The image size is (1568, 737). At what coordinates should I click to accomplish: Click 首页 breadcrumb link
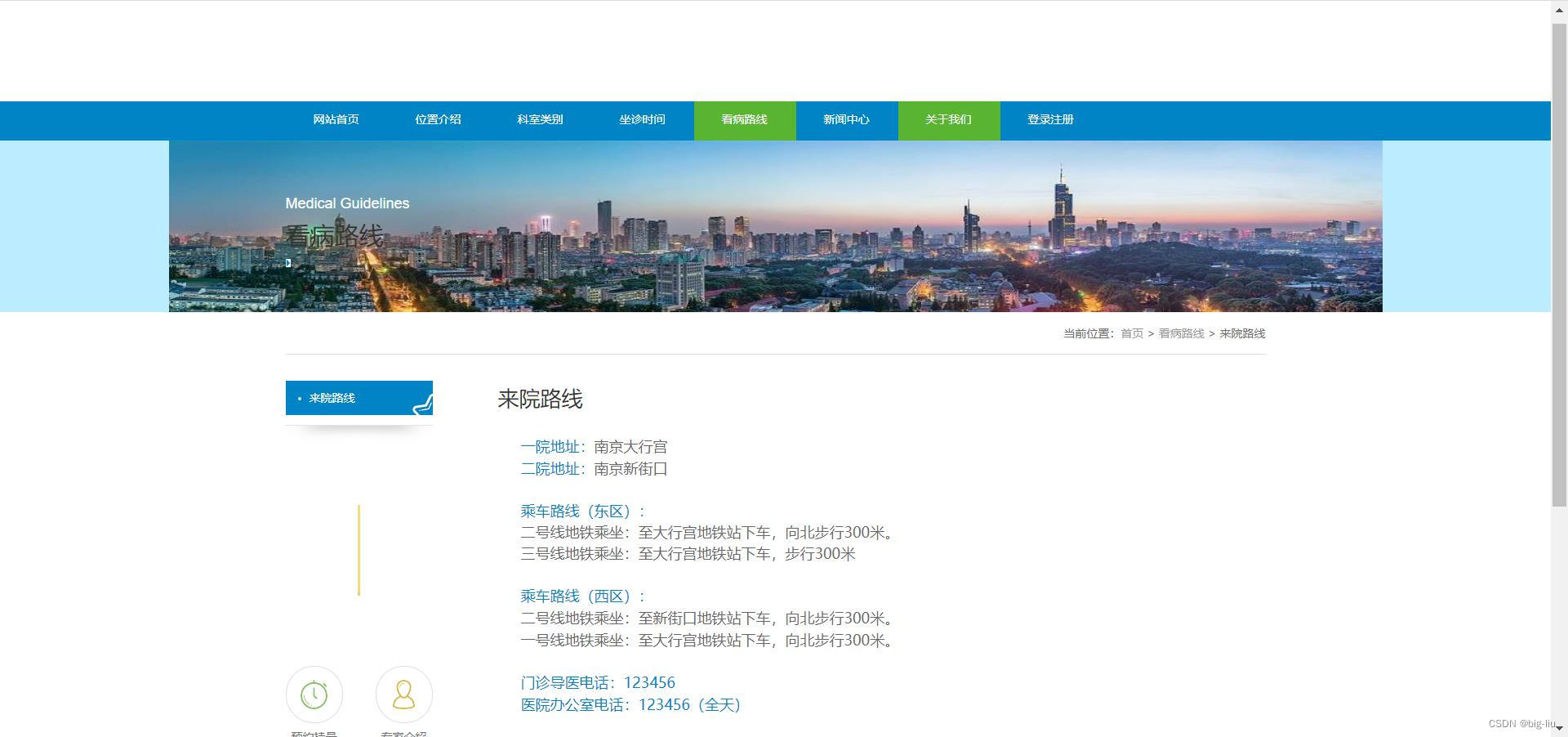click(x=1132, y=333)
